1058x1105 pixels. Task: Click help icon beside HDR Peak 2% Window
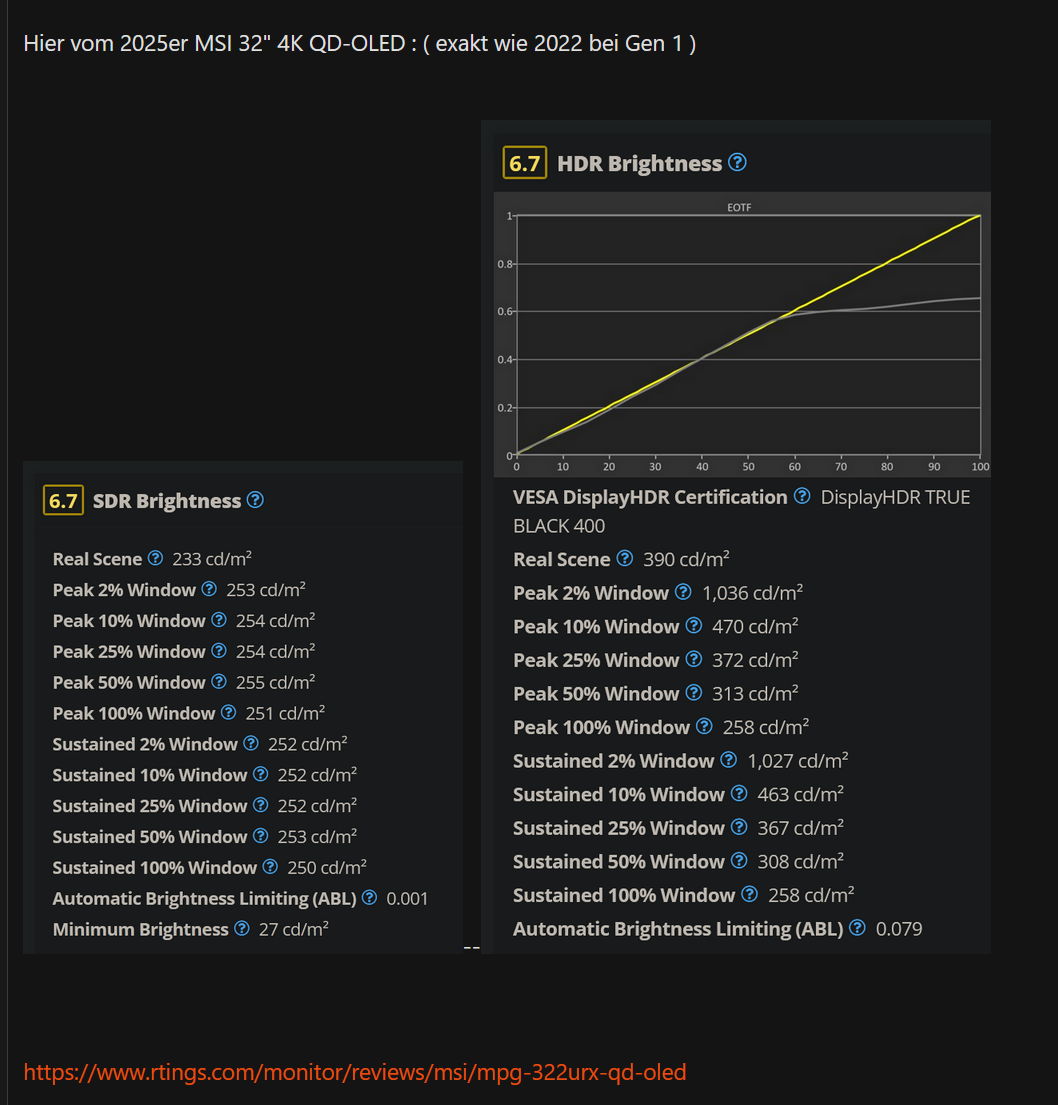(683, 592)
